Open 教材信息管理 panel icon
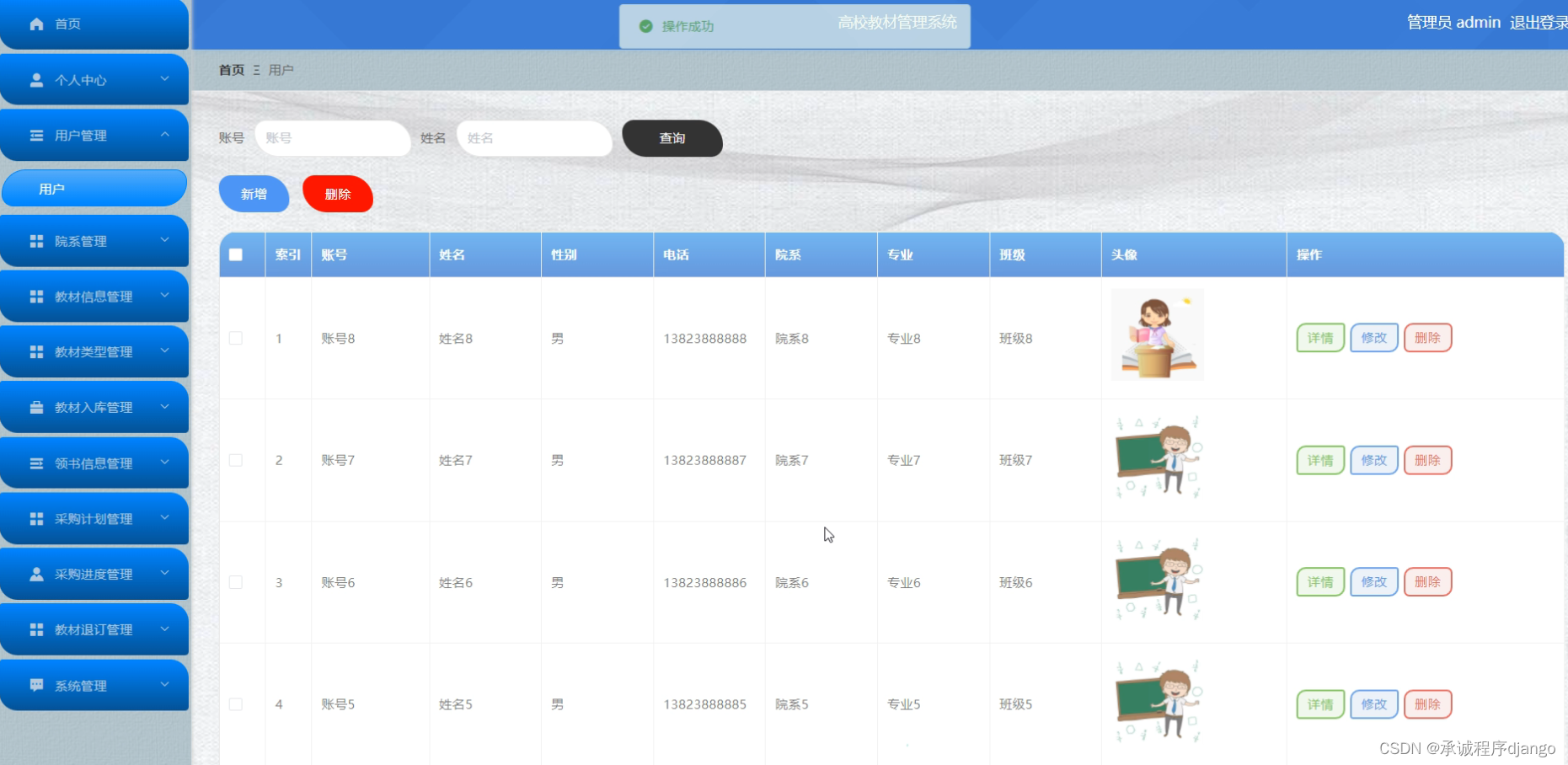Screen dimensions: 1568x765 coord(36,296)
